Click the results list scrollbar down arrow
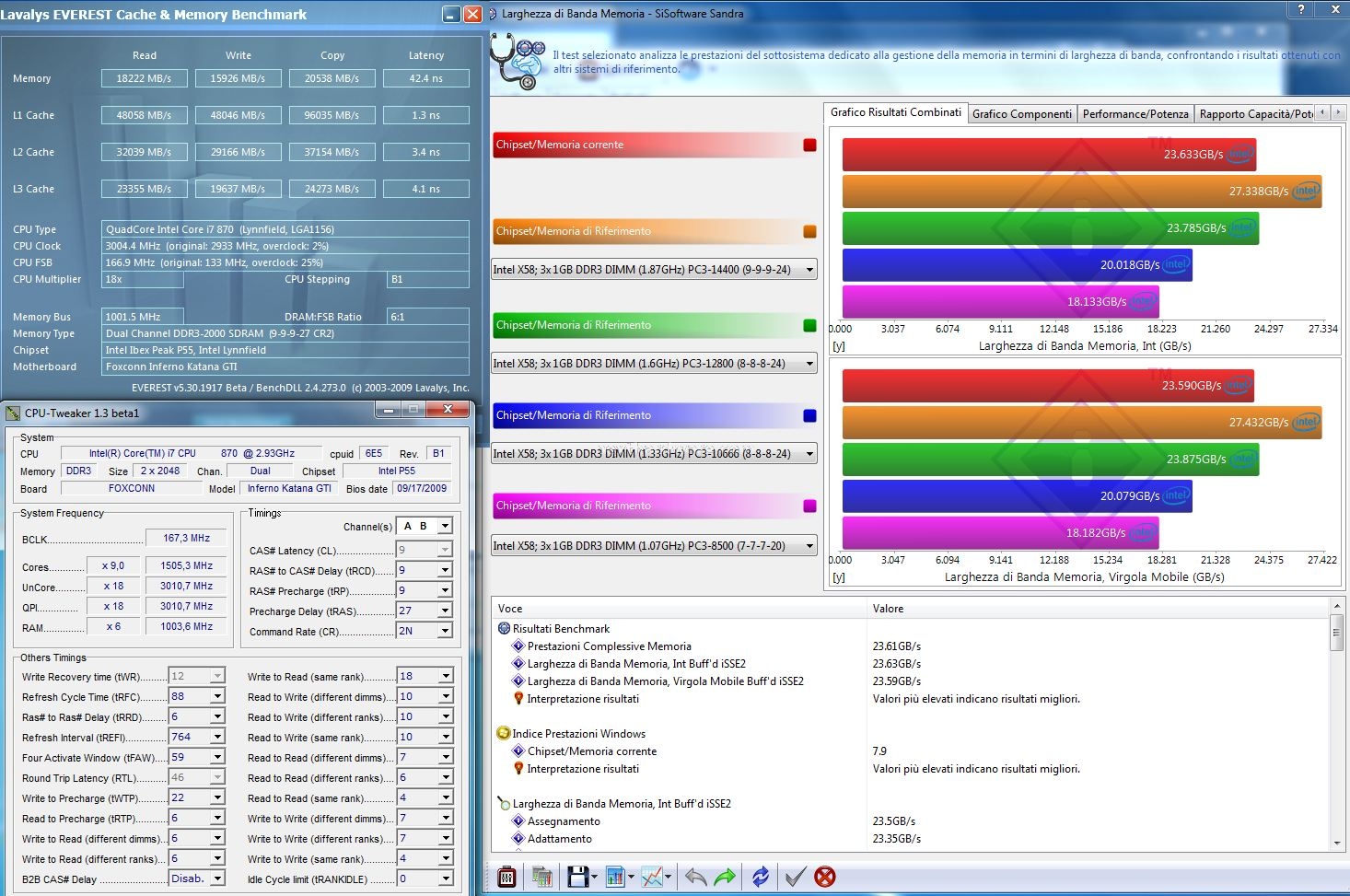 pyautogui.click(x=1337, y=843)
